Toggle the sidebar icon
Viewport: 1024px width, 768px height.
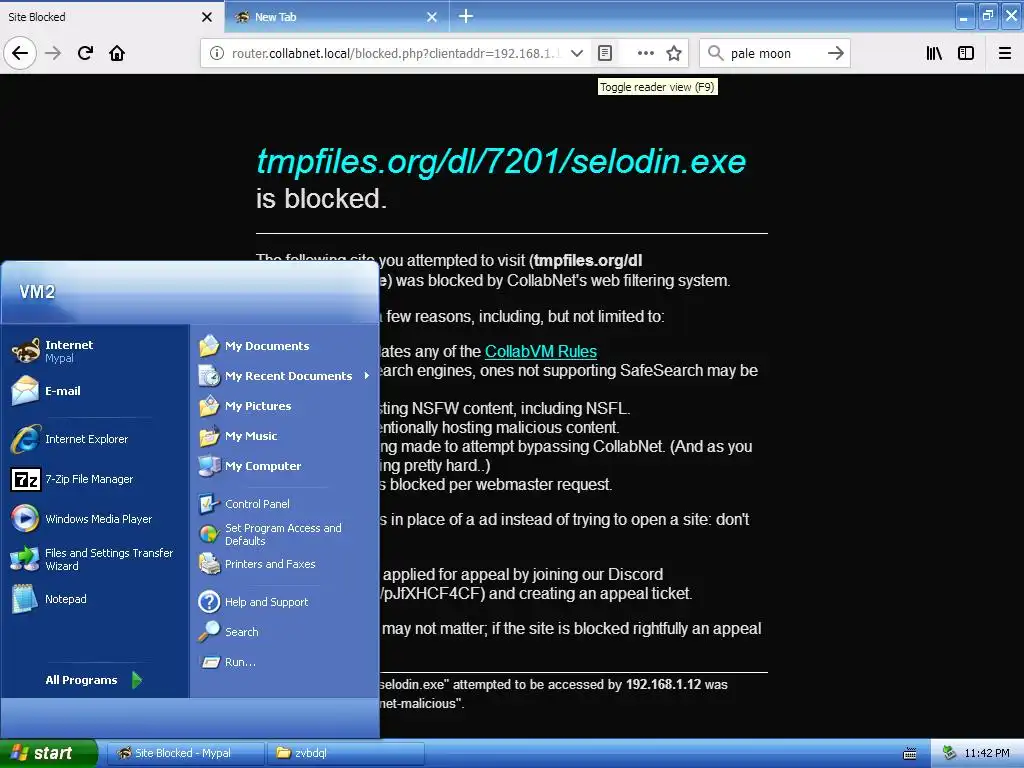coord(966,53)
